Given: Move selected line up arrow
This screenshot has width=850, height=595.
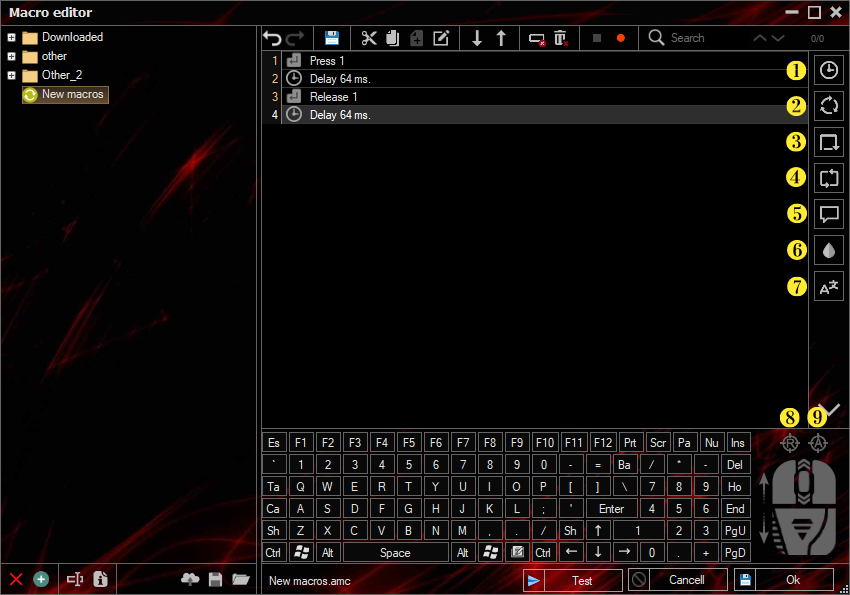Looking at the screenshot, I should point(501,38).
